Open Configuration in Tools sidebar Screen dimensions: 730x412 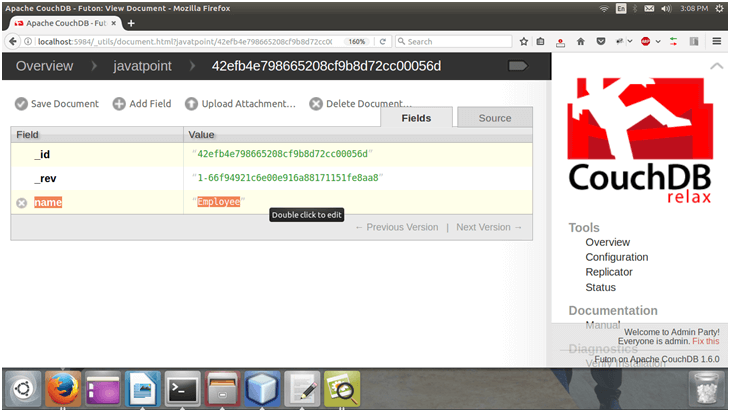point(617,257)
